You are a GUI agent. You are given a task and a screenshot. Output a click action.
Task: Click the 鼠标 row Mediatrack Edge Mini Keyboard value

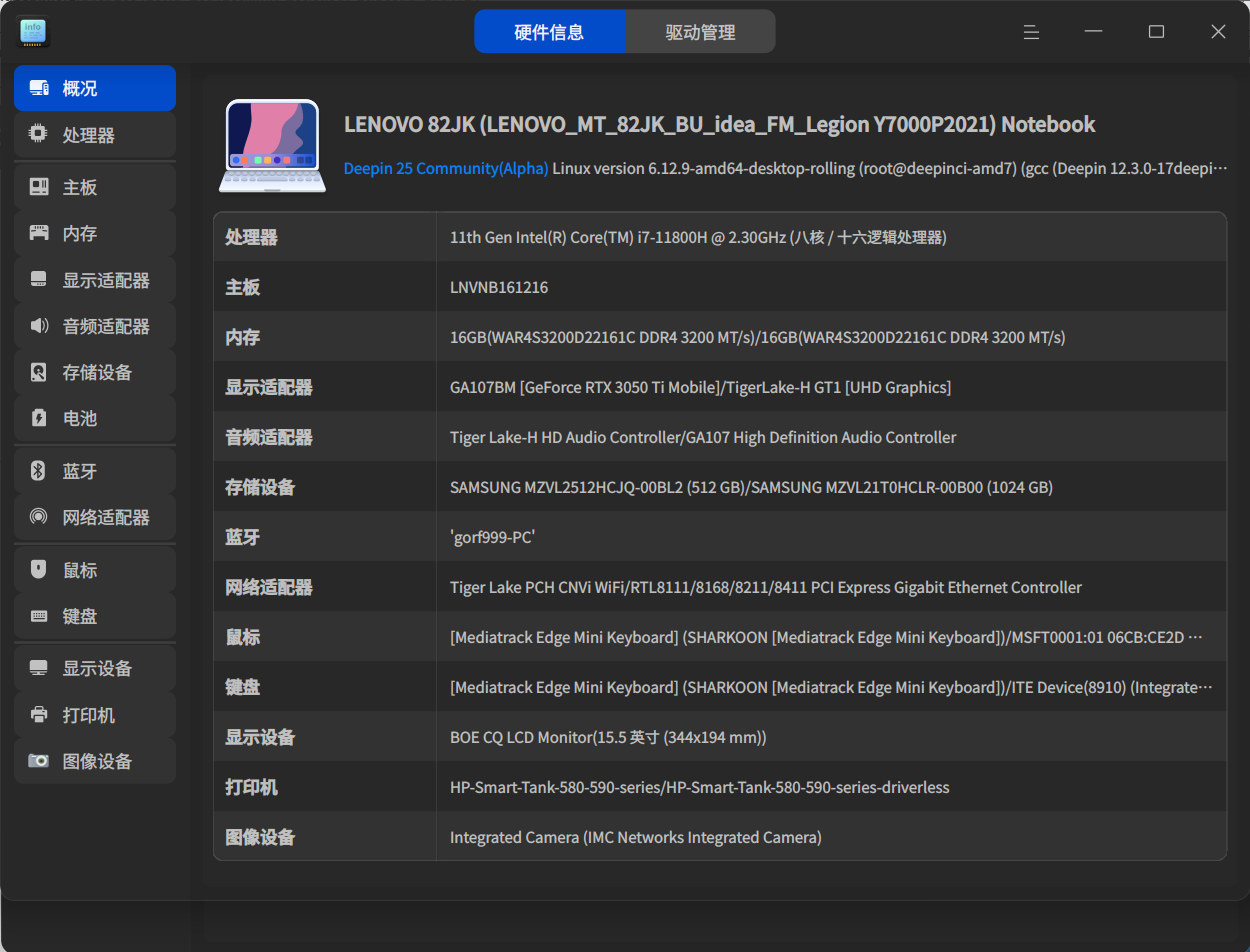point(826,637)
